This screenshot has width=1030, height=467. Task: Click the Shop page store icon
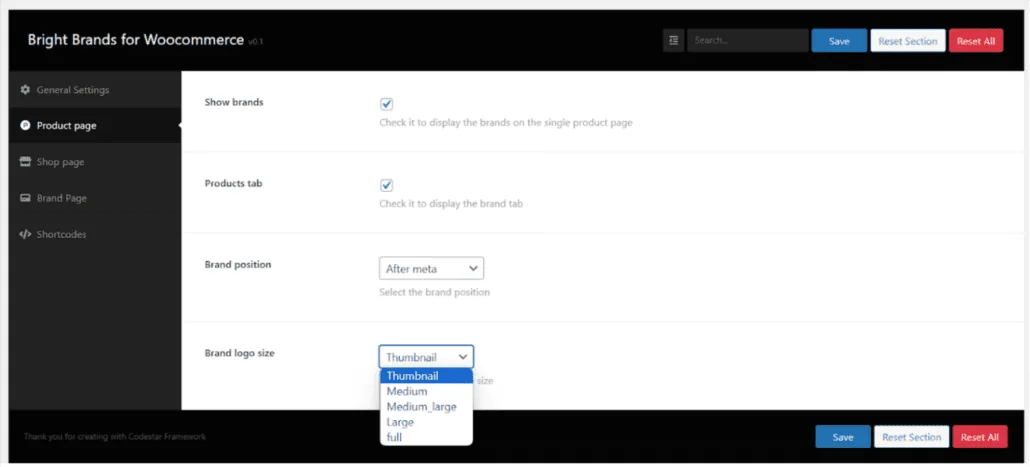pyautogui.click(x=25, y=162)
